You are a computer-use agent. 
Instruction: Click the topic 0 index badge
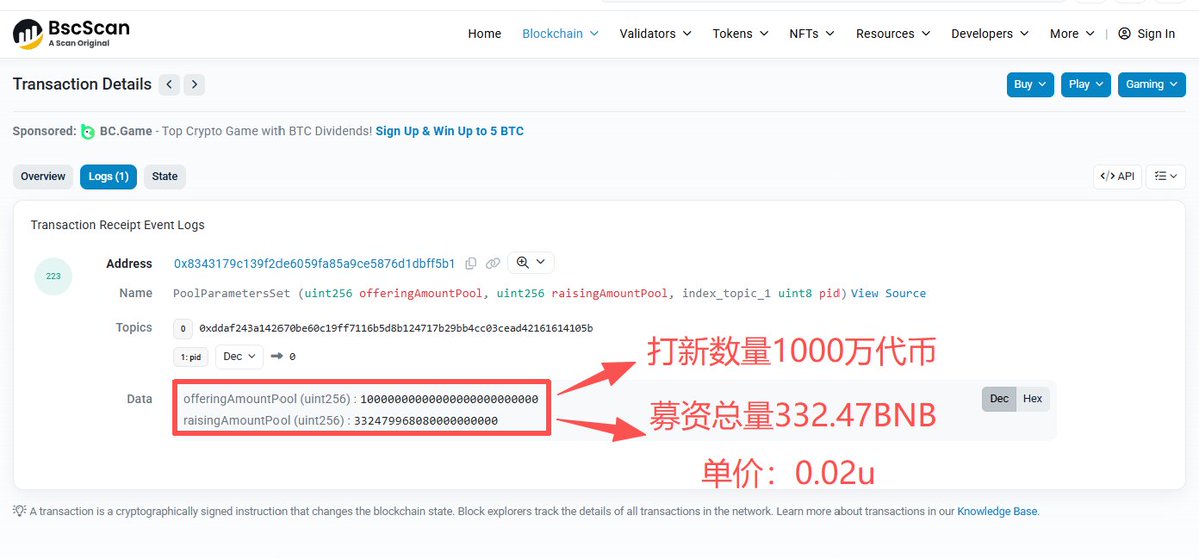[x=183, y=329]
